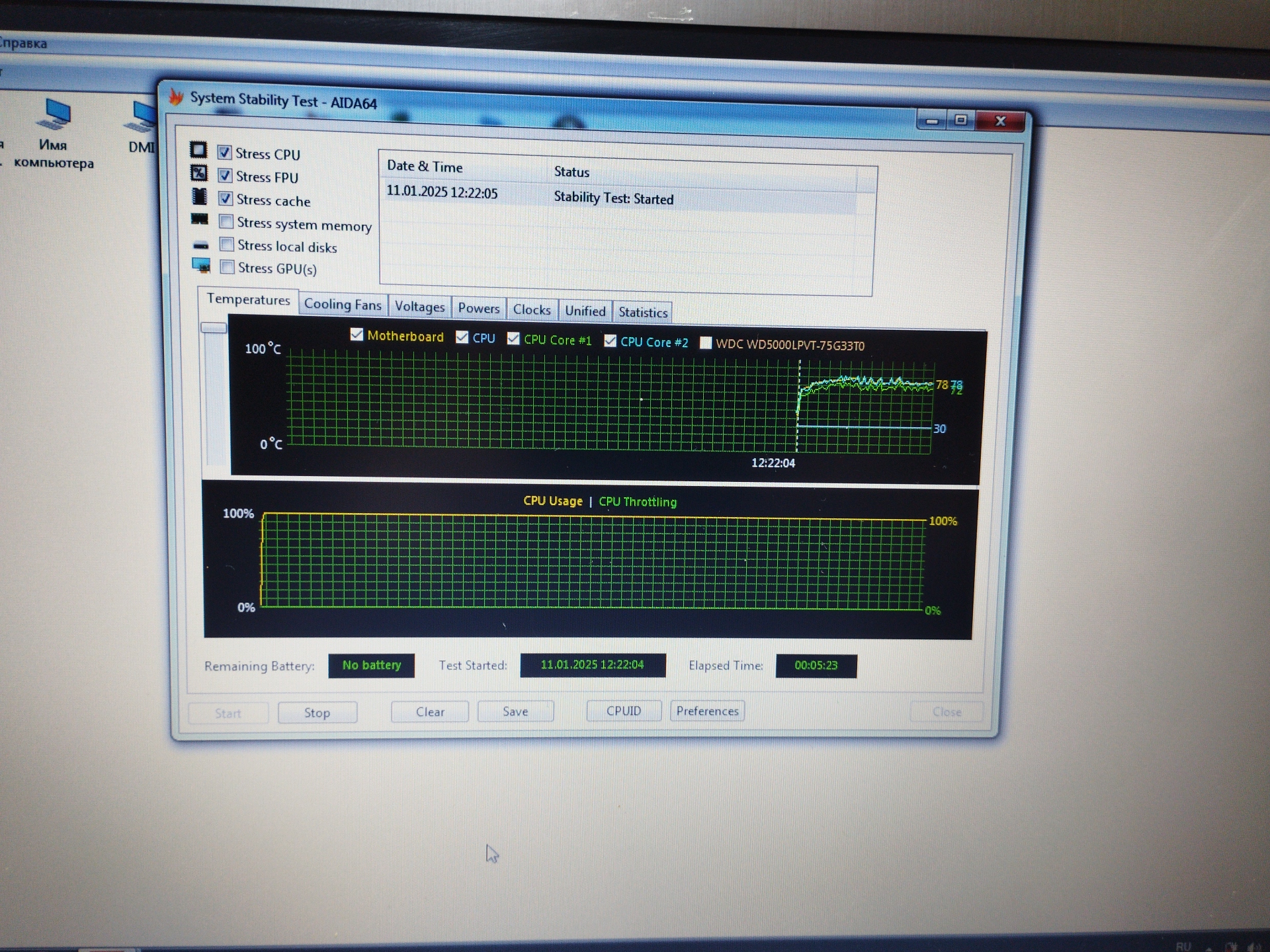Enable Stress system memory

point(226,221)
